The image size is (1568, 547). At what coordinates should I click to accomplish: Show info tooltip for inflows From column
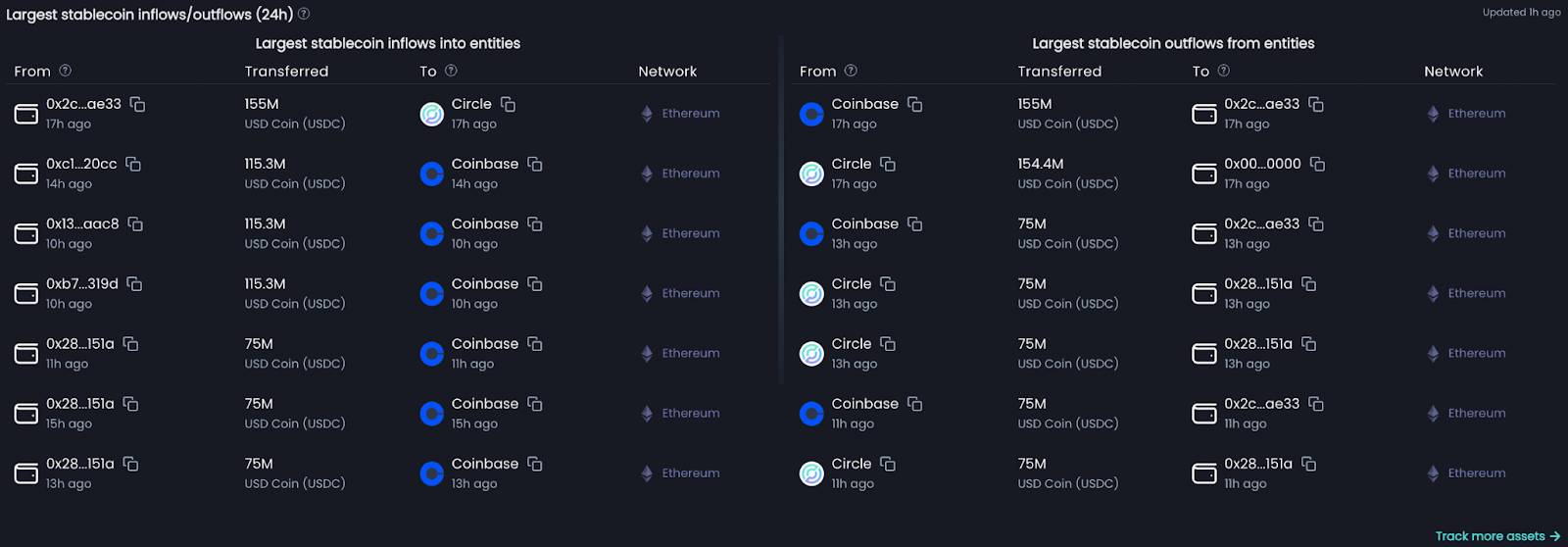pos(66,71)
